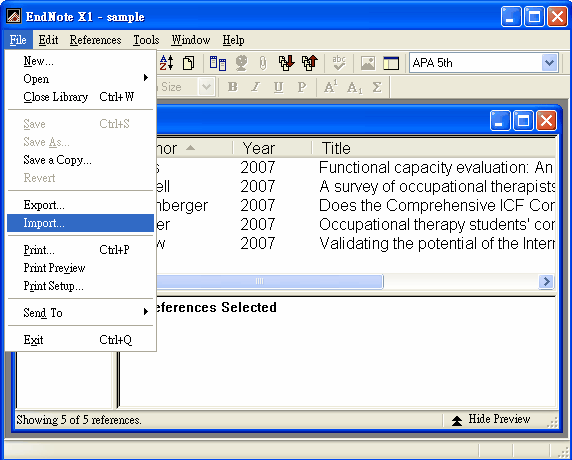Expand the Send To submenu
Viewport: 572px width, 460px height.
(x=81, y=312)
